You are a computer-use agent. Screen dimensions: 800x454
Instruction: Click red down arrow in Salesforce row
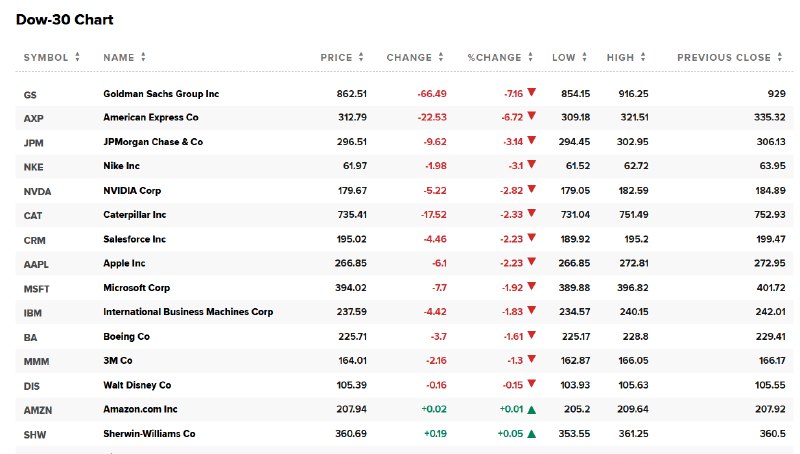(x=532, y=238)
